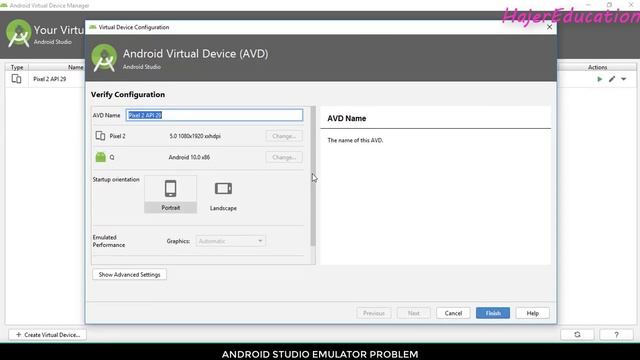Close the Virtual Device Configuration dialog
This screenshot has width=640, height=360.
tap(549, 27)
